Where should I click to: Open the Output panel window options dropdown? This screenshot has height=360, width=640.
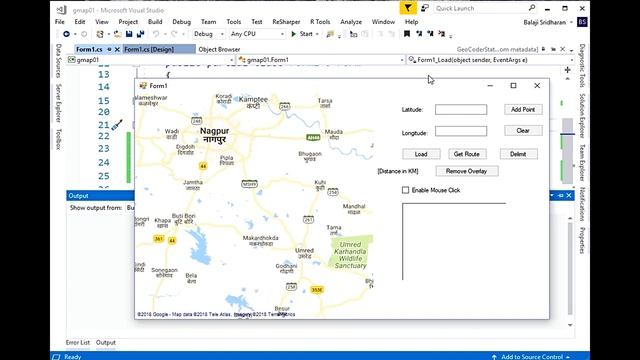pyautogui.click(x=552, y=196)
